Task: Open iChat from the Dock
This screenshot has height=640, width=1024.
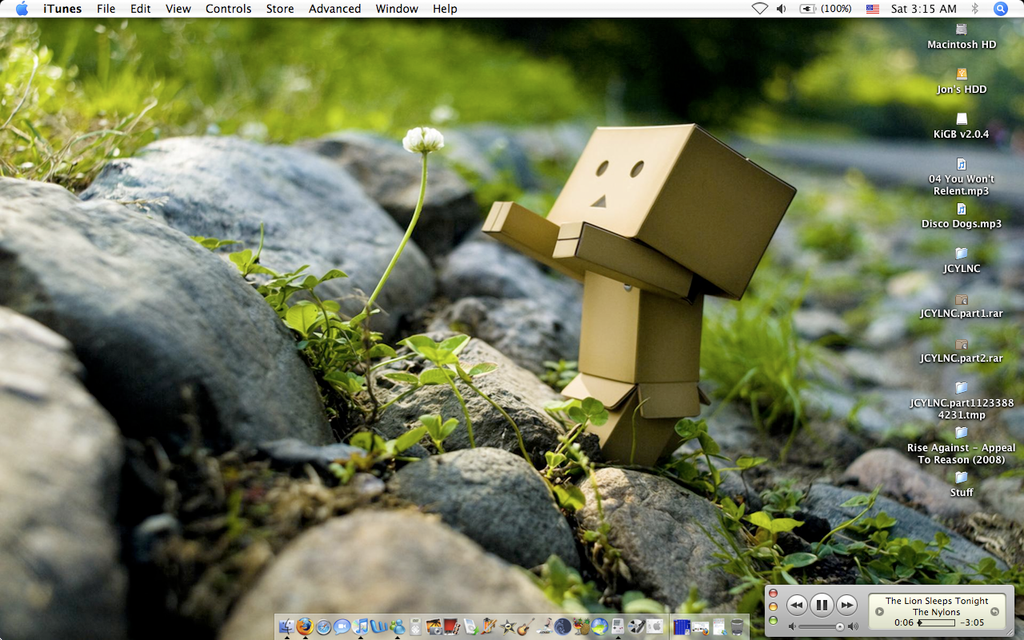Action: tap(342, 627)
